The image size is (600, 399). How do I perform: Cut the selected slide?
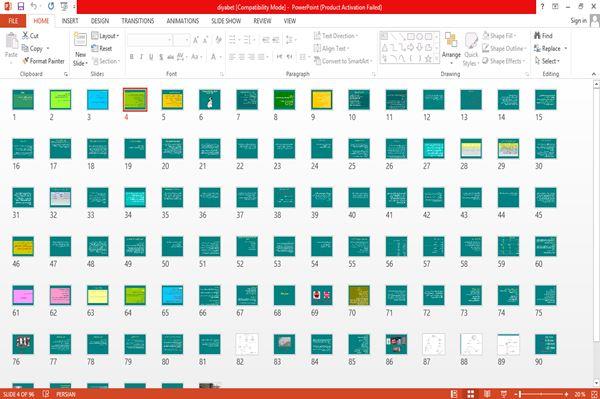pyautogui.click(x=30, y=36)
